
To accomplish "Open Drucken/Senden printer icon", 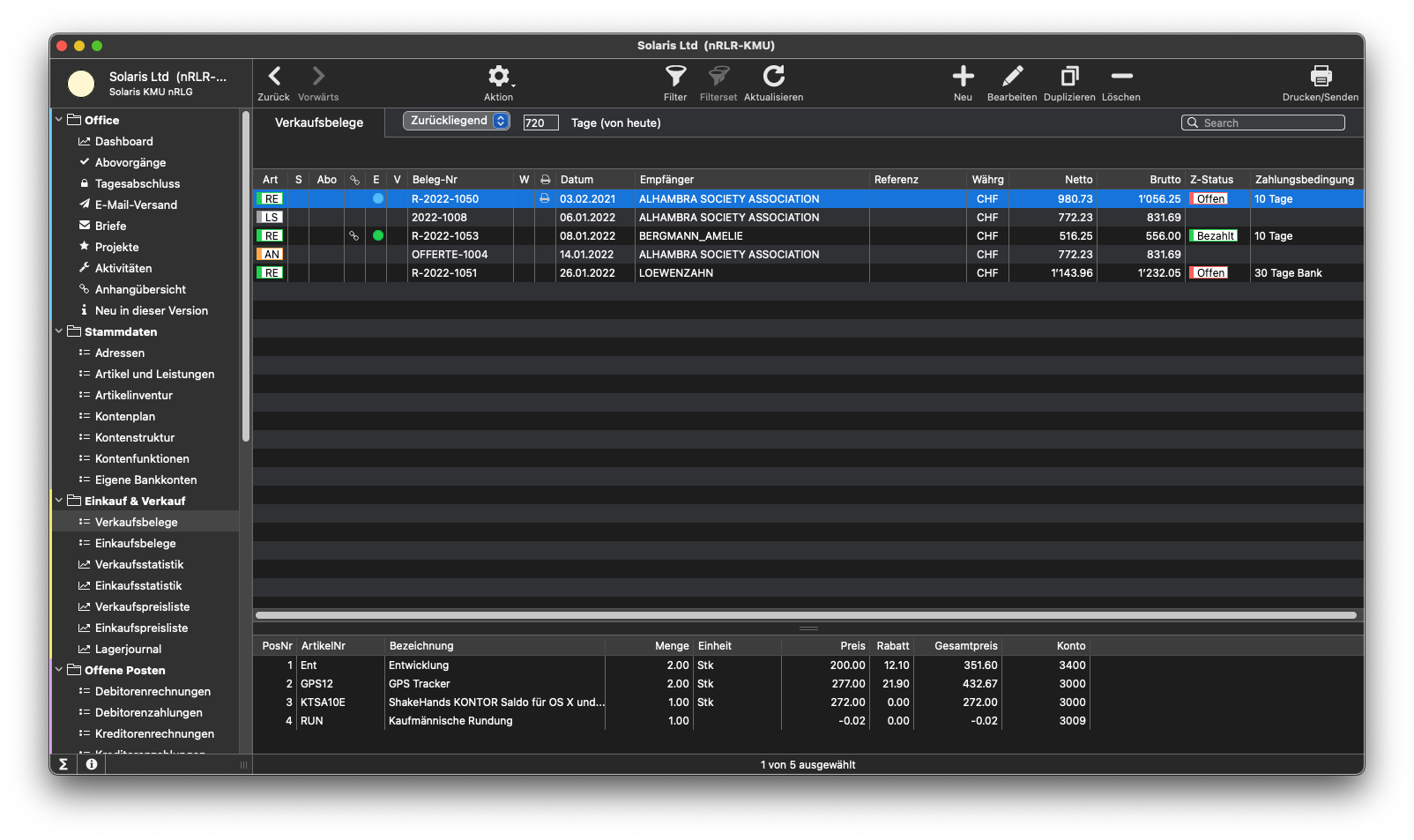I will 1320,77.
